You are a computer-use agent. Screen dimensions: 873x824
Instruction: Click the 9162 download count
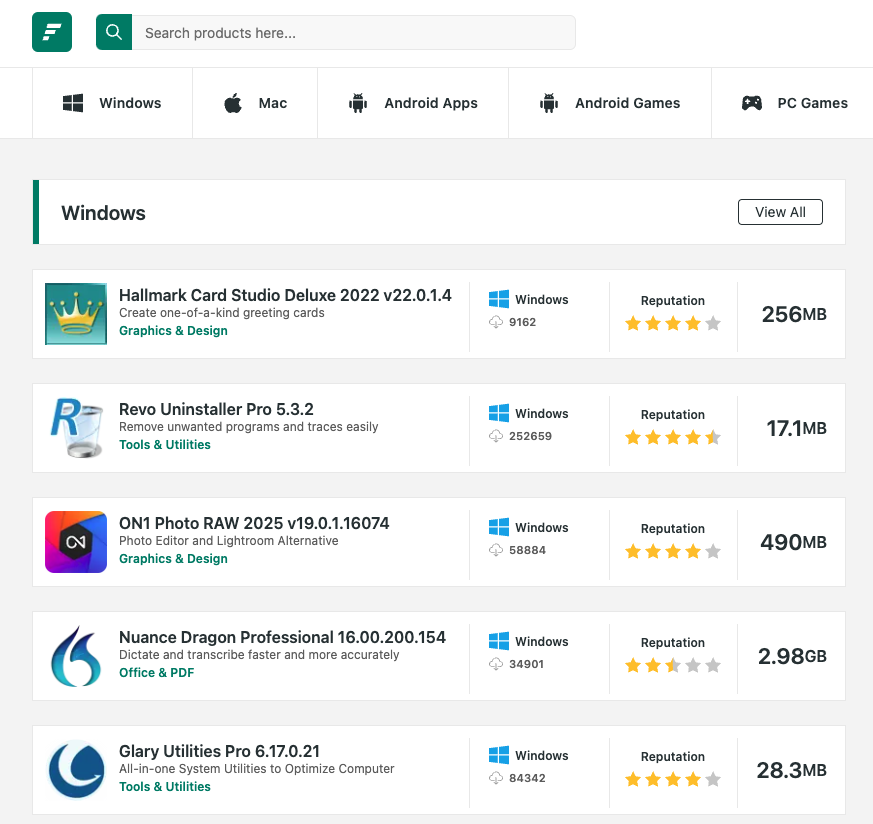(522, 322)
